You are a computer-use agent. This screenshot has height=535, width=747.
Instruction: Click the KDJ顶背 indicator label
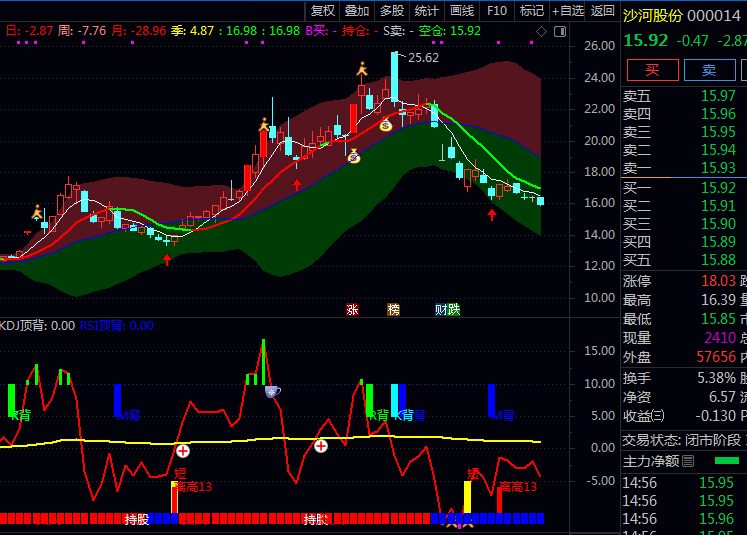(x=37, y=326)
